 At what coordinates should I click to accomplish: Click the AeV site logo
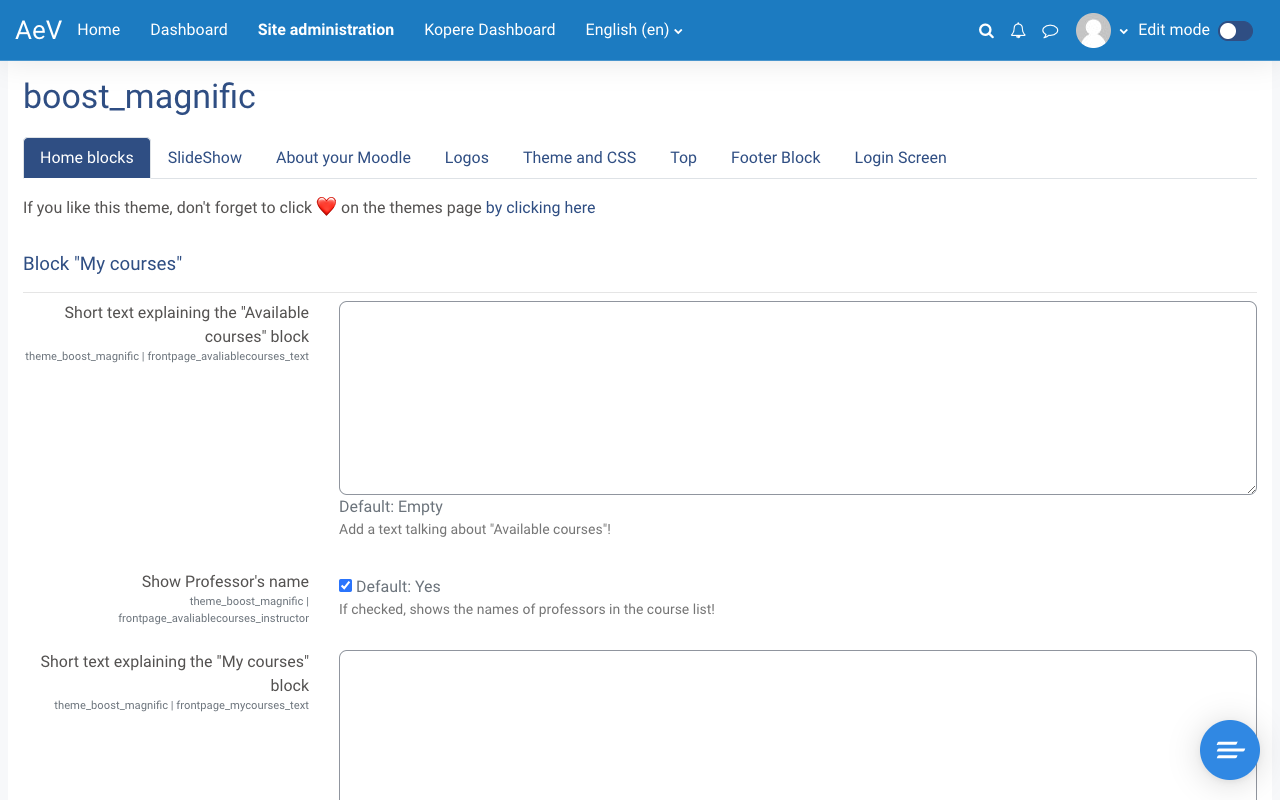38,30
